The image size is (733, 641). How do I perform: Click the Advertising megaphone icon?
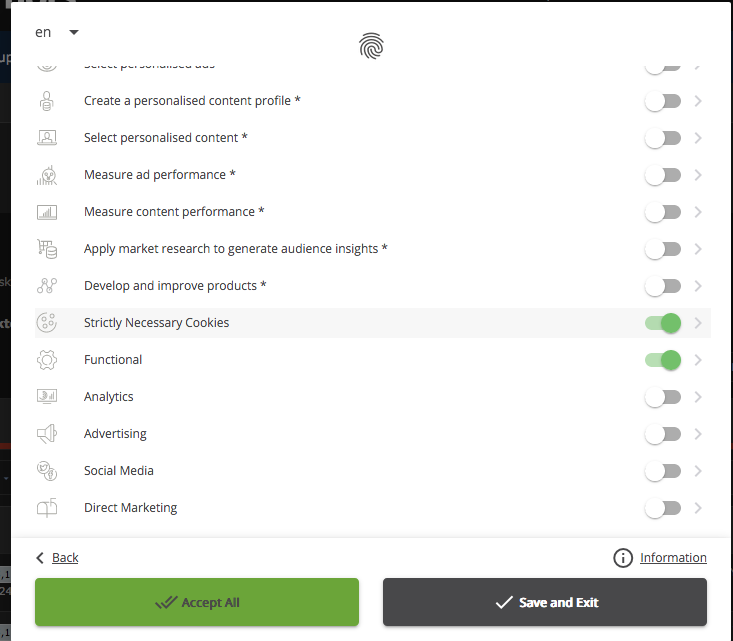47,434
